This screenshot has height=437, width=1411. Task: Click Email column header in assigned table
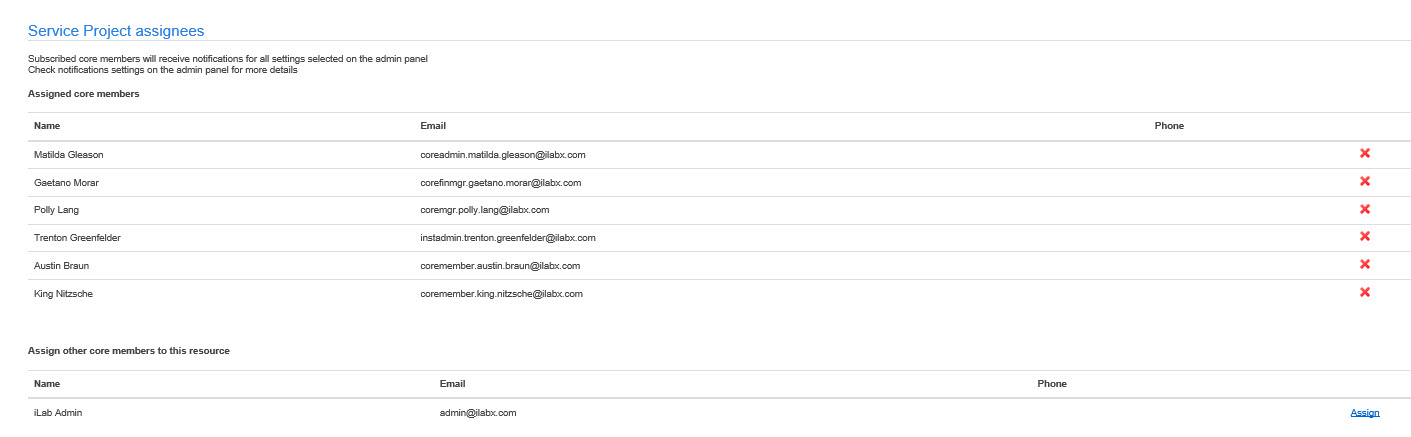[x=433, y=126]
